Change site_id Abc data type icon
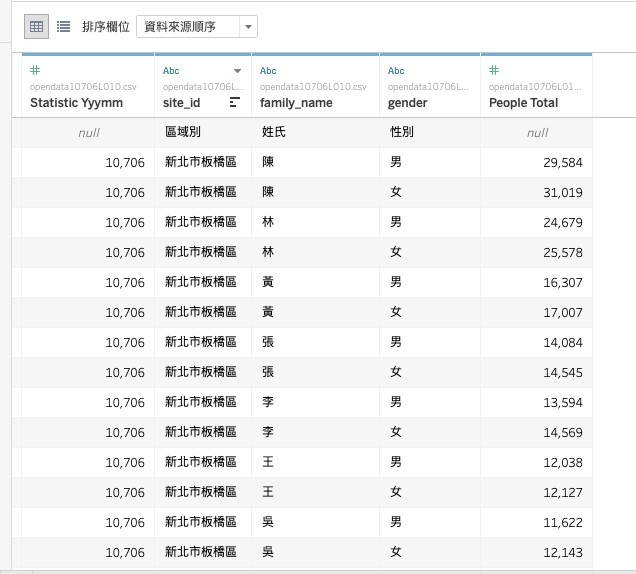Viewport: 636px width, 574px height. coord(171,71)
